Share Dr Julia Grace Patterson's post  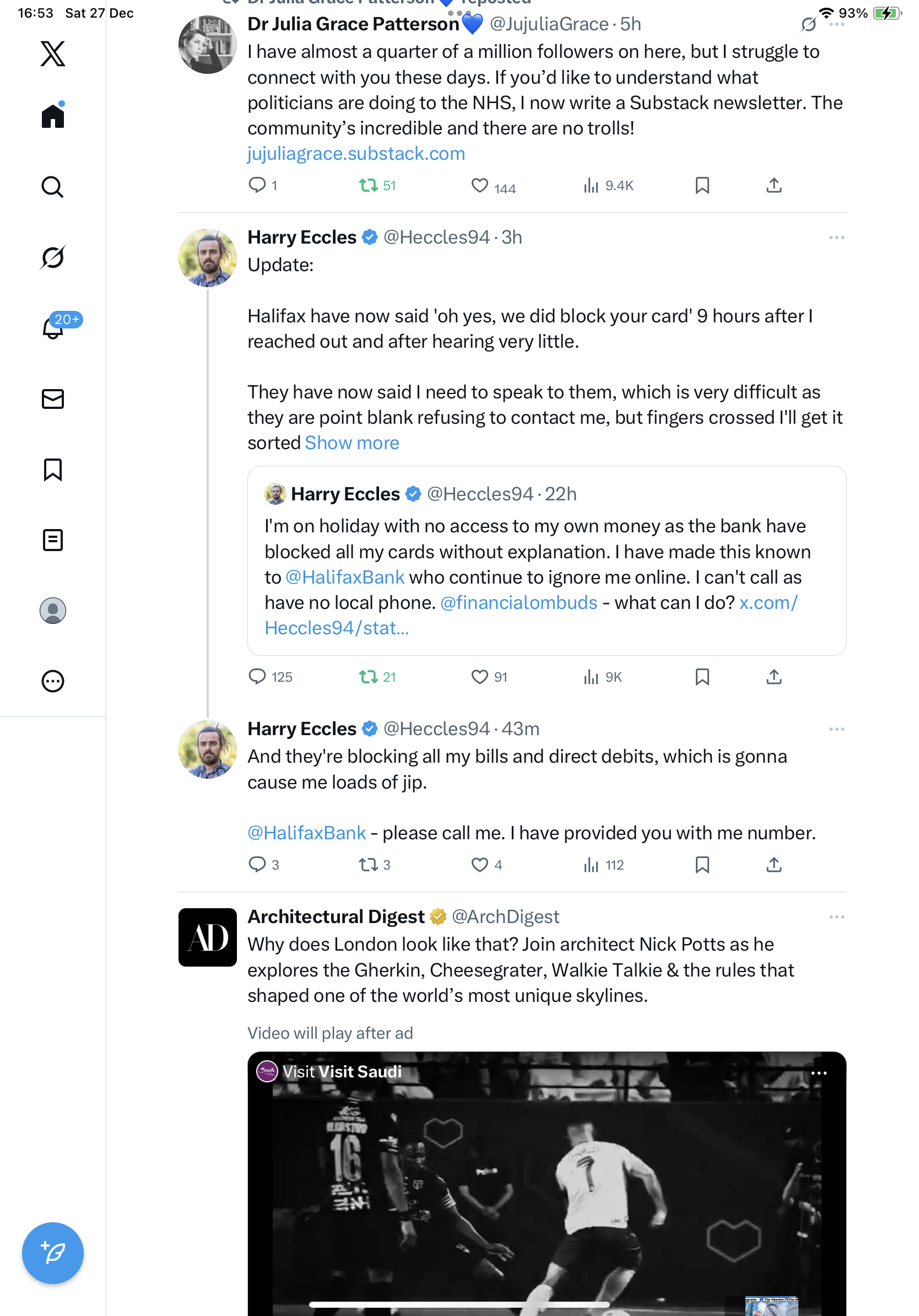[x=774, y=186]
